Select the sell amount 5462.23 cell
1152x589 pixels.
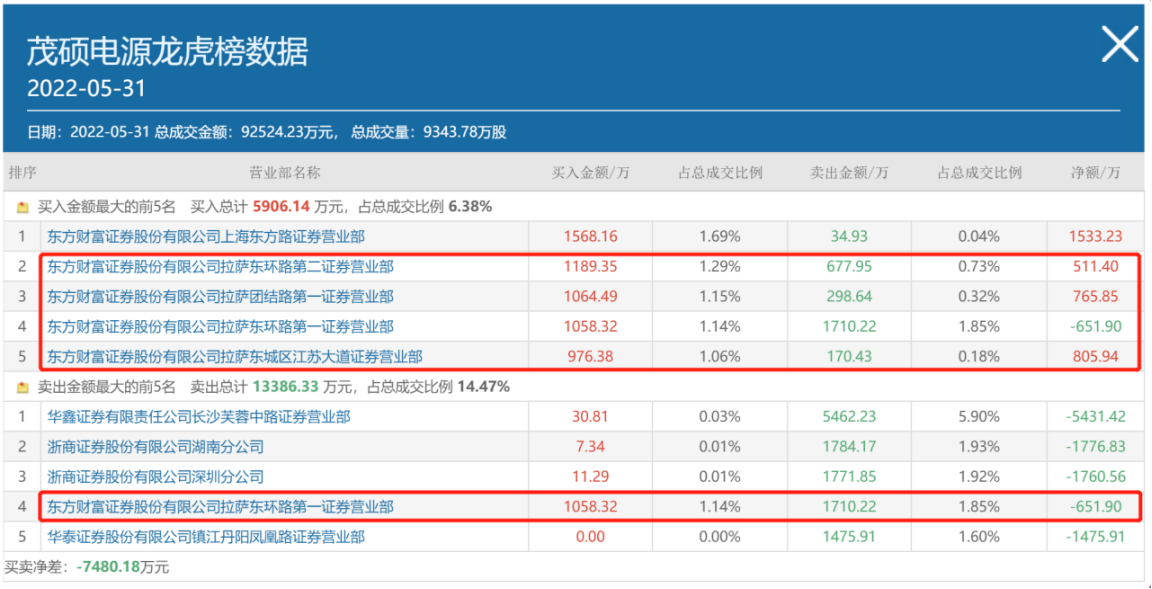click(849, 417)
